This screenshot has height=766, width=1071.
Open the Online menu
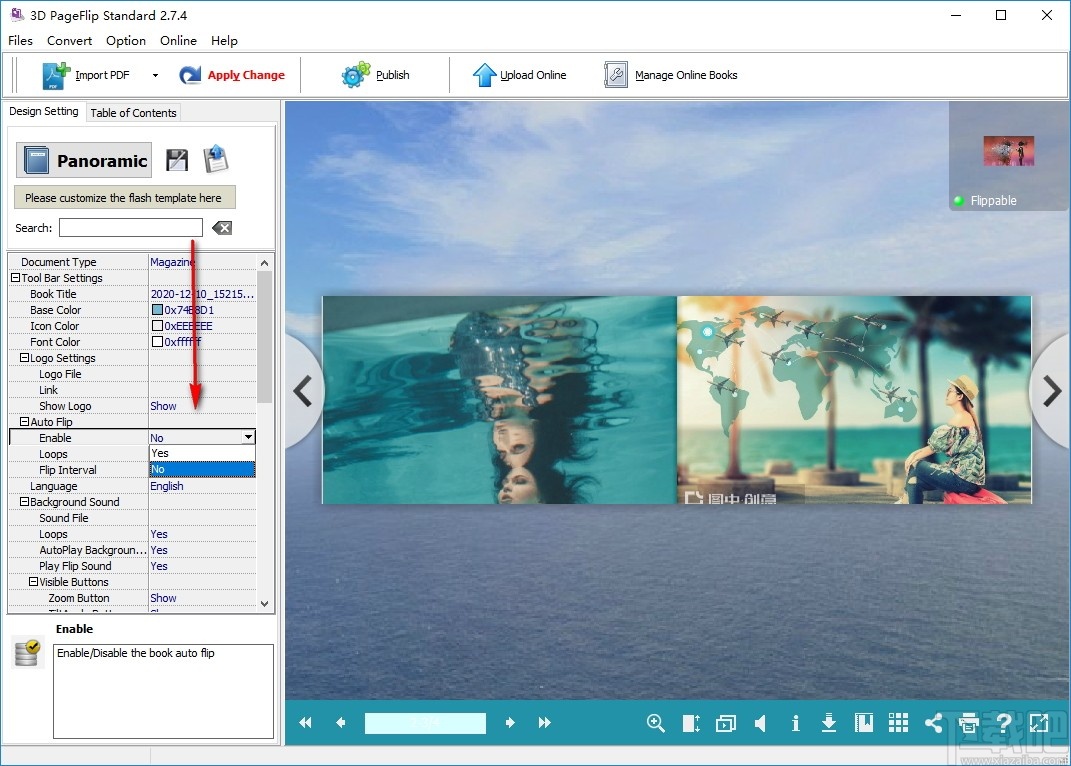tap(178, 40)
